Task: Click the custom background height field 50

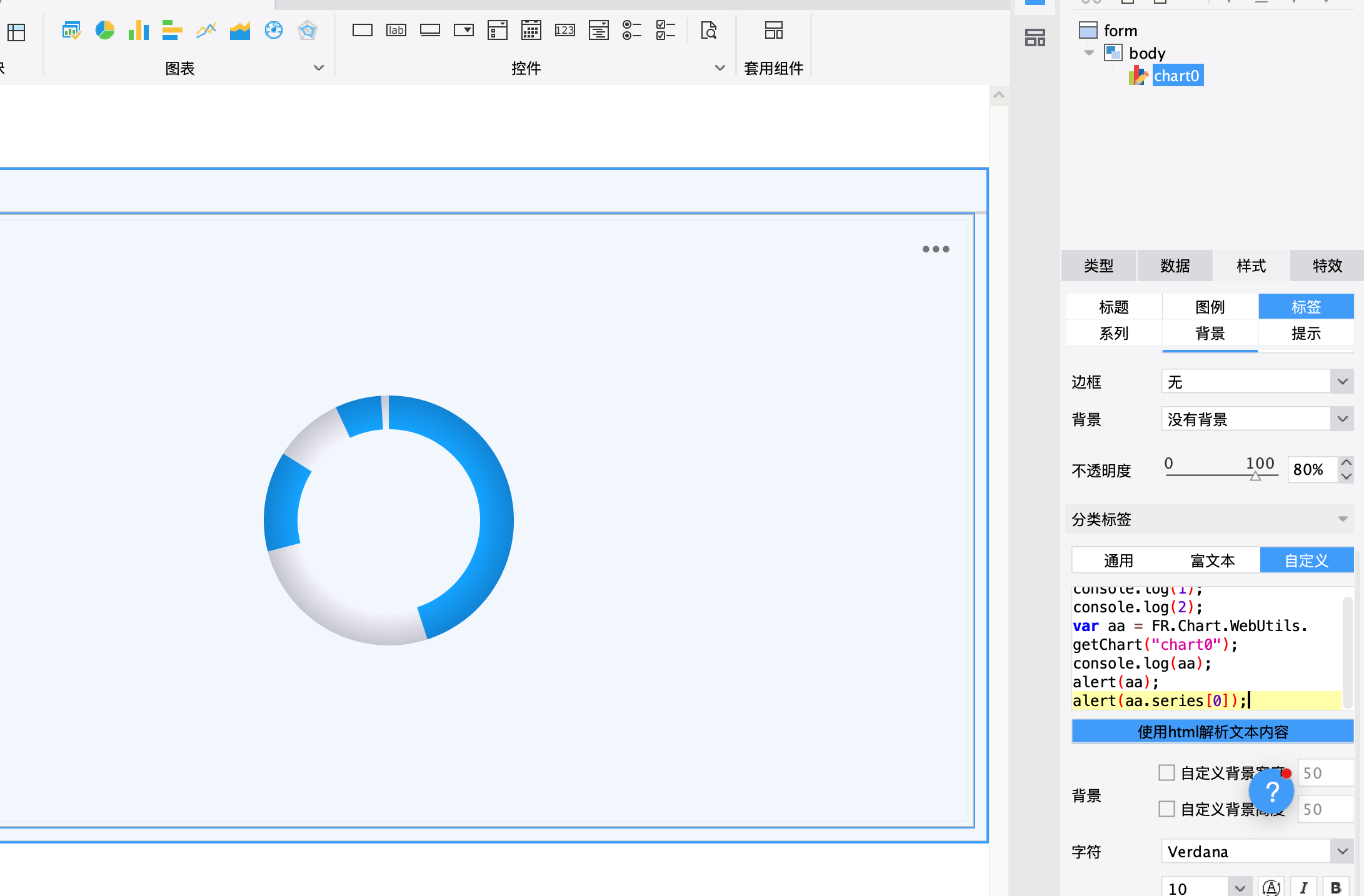Action: tap(1326, 809)
